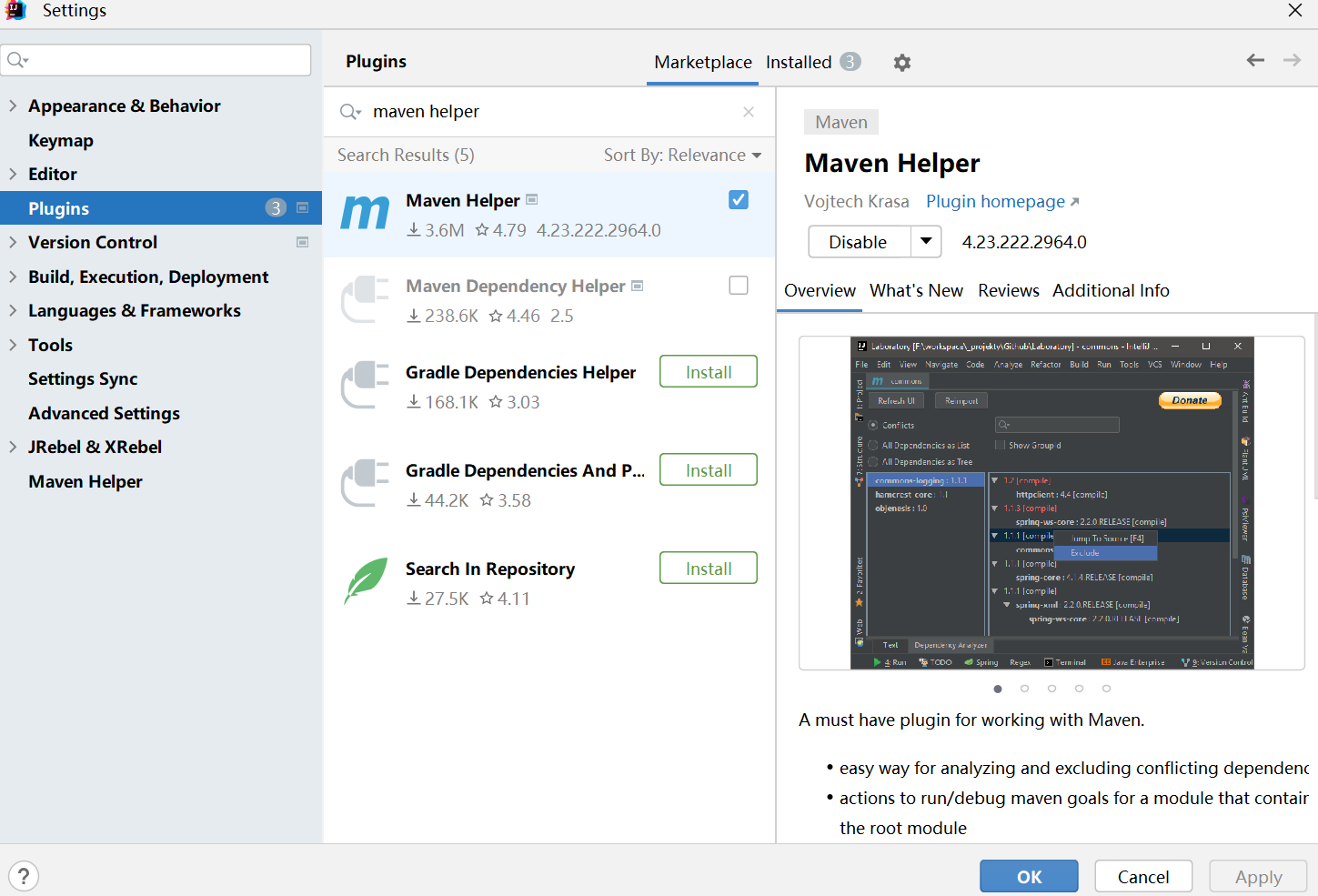Click the Version Control project-level settings icon

tap(303, 242)
